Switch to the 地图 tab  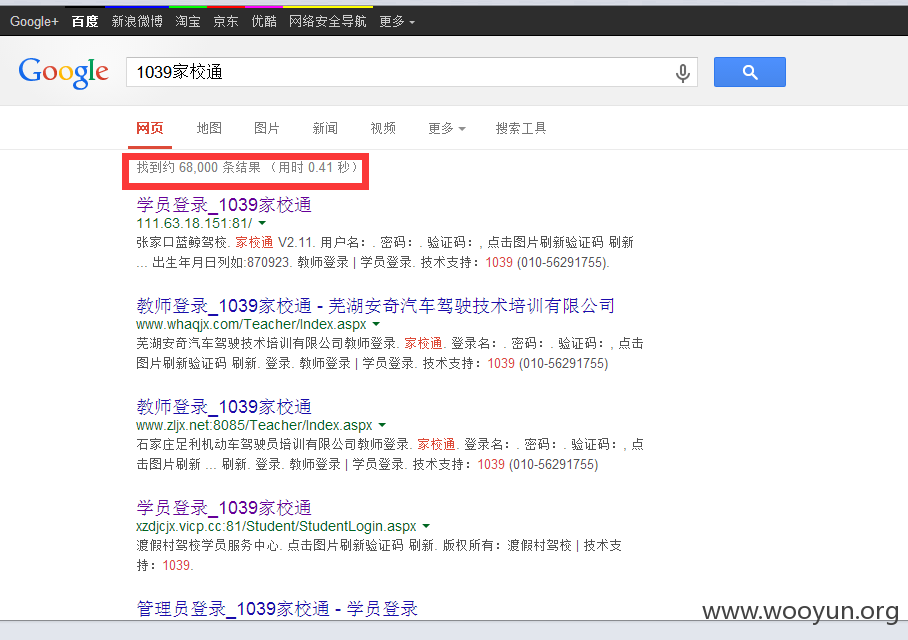pyautogui.click(x=209, y=128)
